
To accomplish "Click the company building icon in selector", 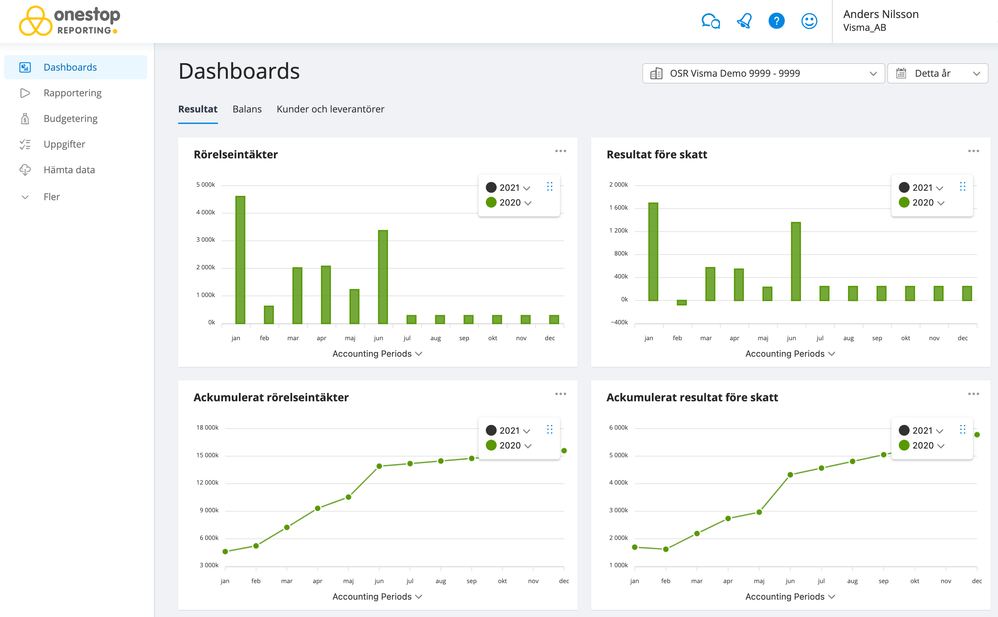I will point(656,74).
